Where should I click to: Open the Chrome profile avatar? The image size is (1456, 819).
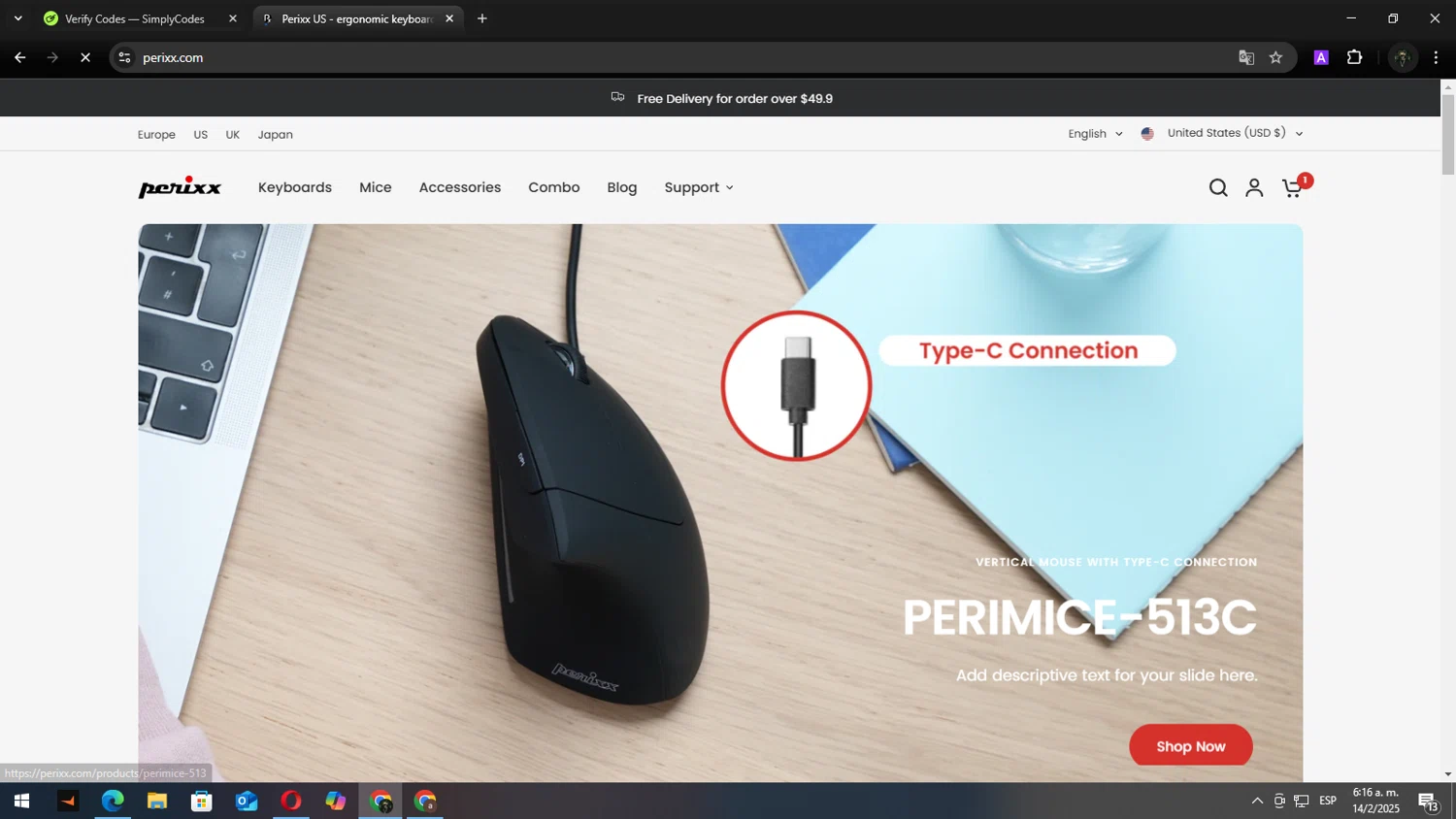1402,57
